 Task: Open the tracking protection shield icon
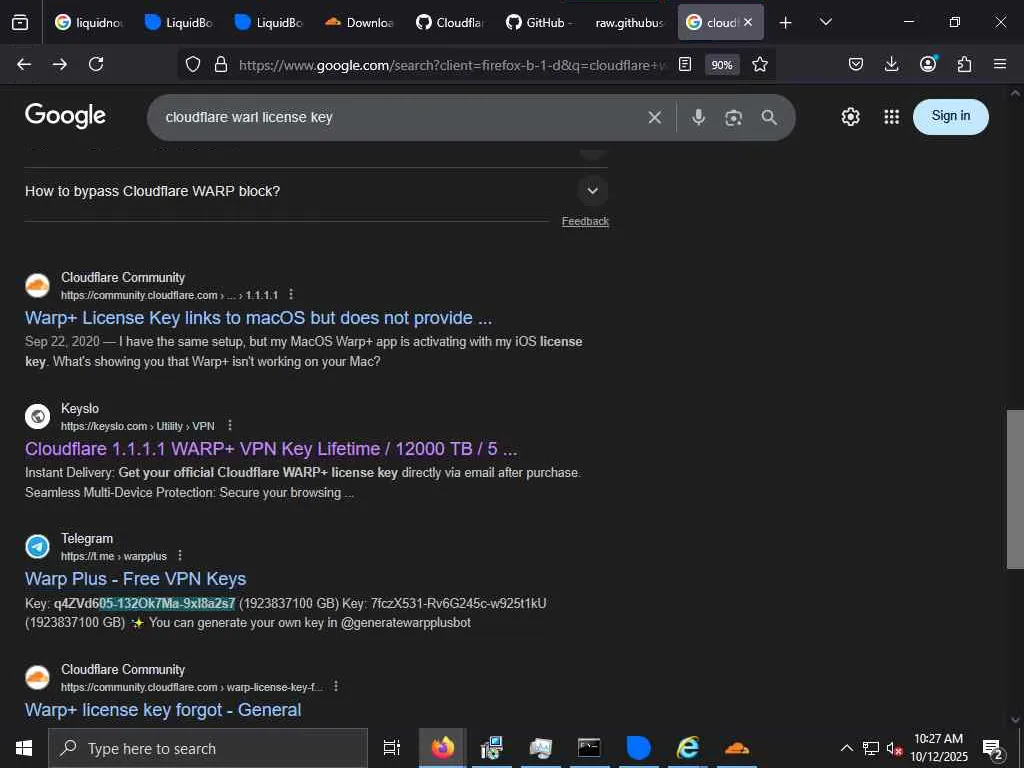[x=193, y=64]
